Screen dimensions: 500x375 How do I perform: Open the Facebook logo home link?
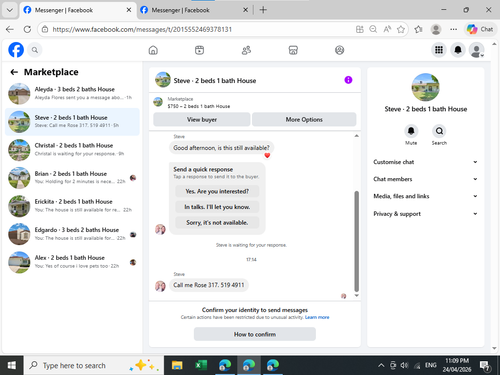16,50
